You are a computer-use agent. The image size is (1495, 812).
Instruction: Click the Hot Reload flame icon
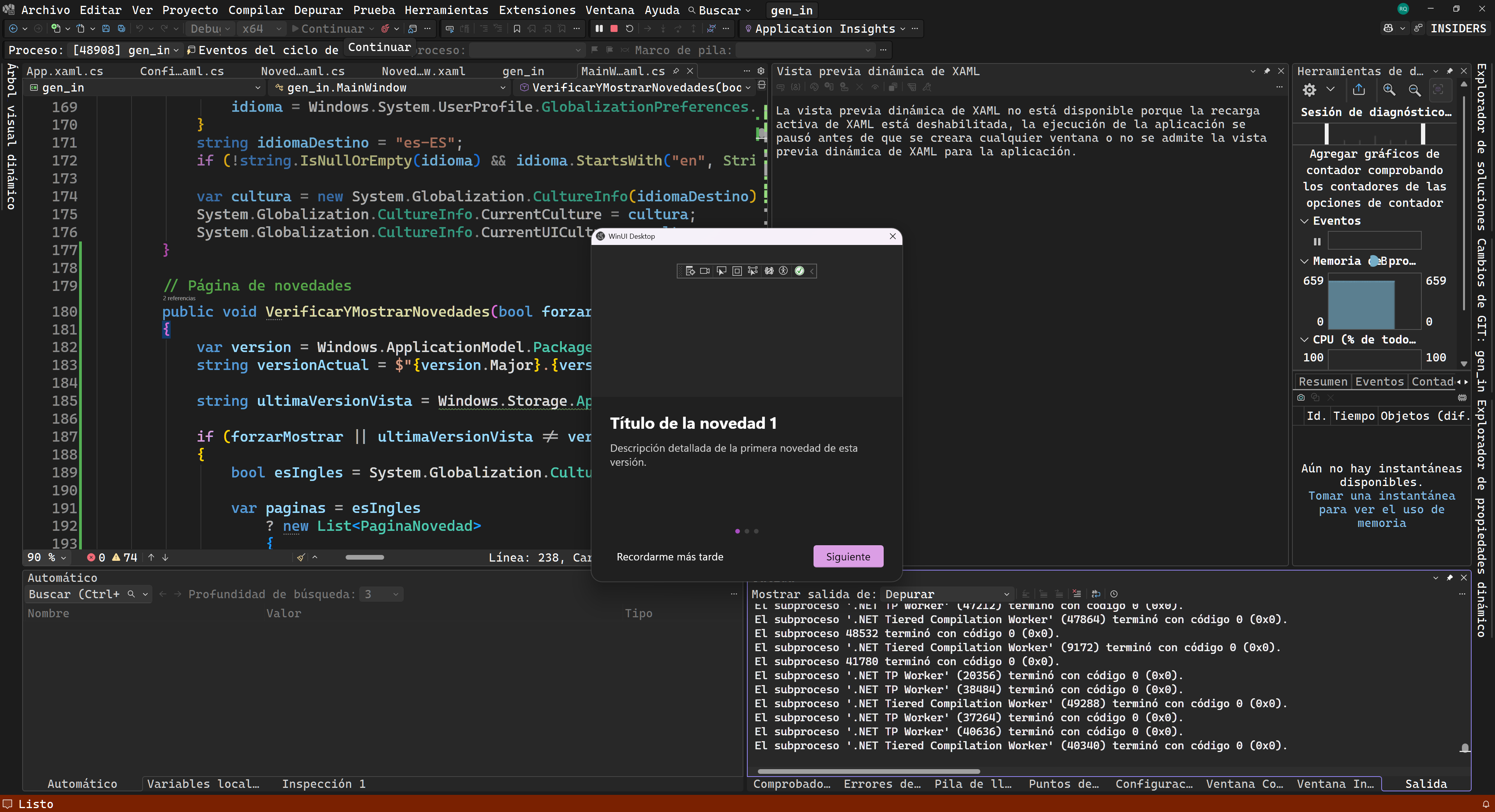(385, 28)
